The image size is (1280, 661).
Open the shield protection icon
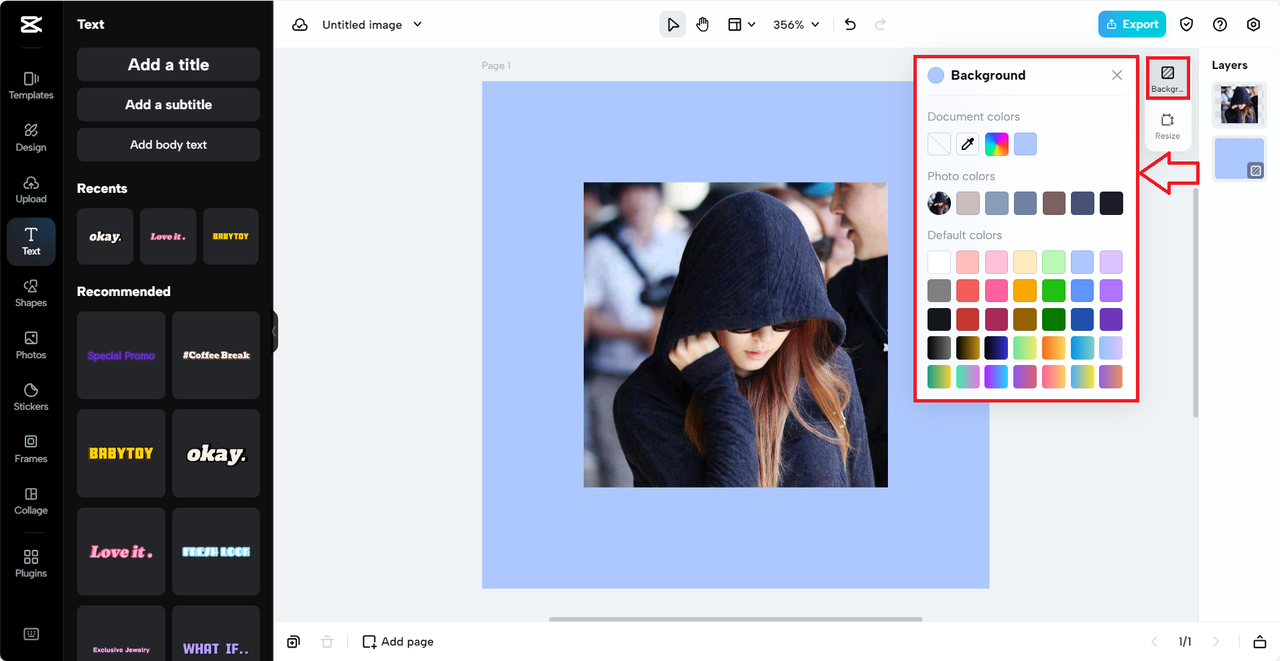(x=1187, y=25)
